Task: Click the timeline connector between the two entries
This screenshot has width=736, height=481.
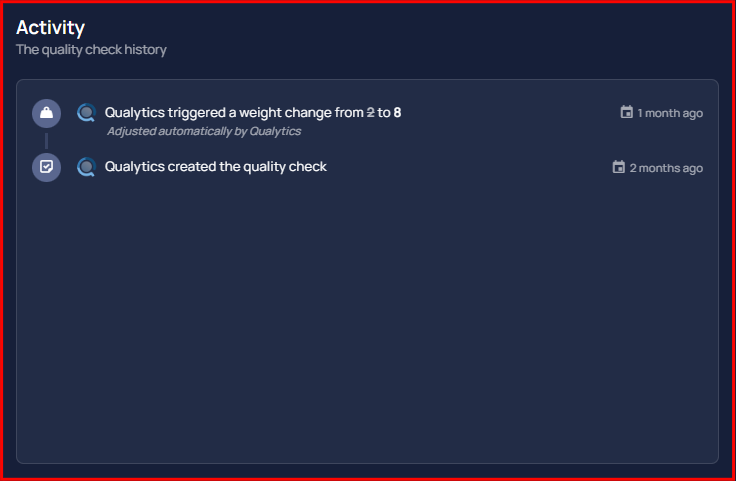Action: [x=46, y=140]
